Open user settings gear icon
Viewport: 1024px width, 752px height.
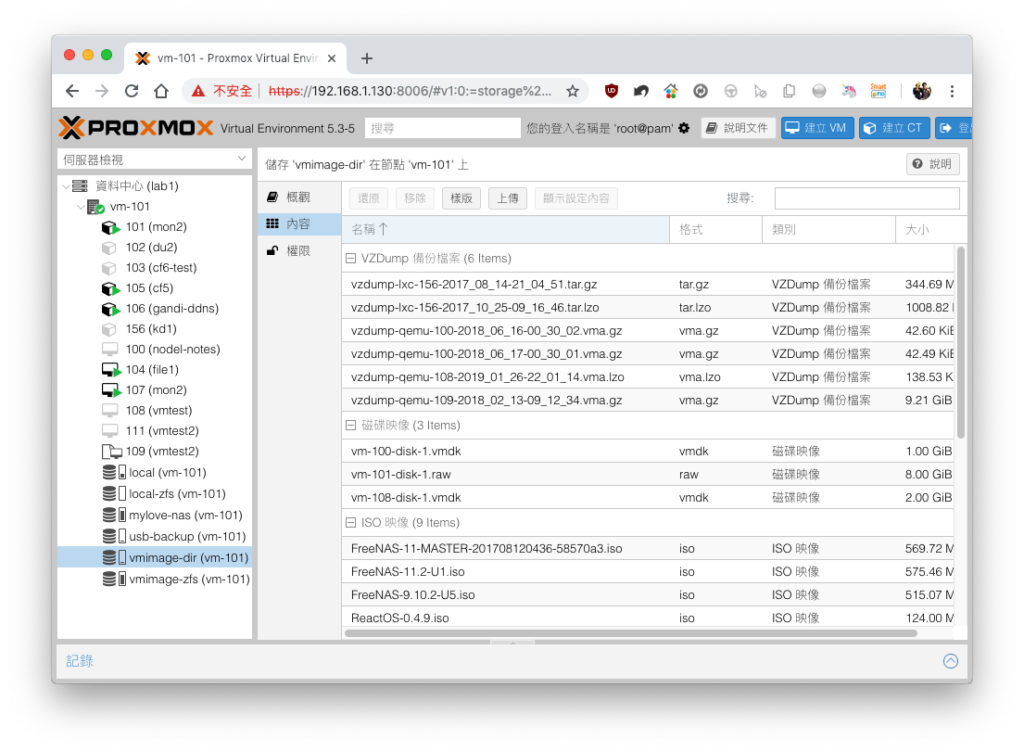684,128
